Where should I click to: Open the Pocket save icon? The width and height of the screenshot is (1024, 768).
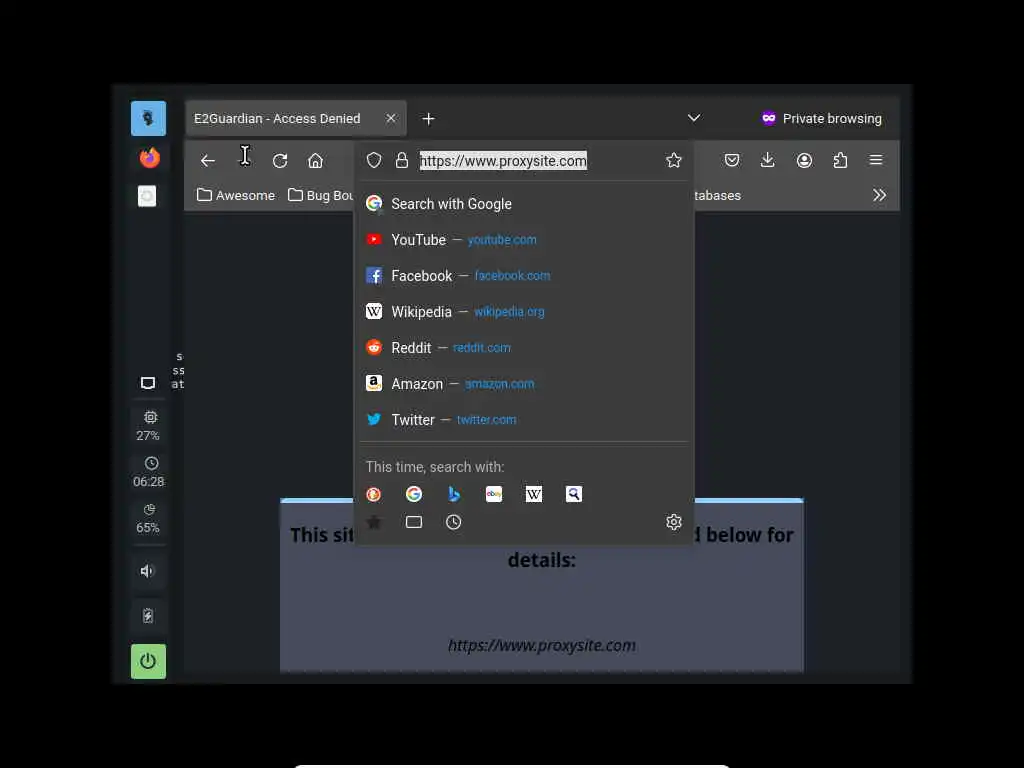(732, 160)
